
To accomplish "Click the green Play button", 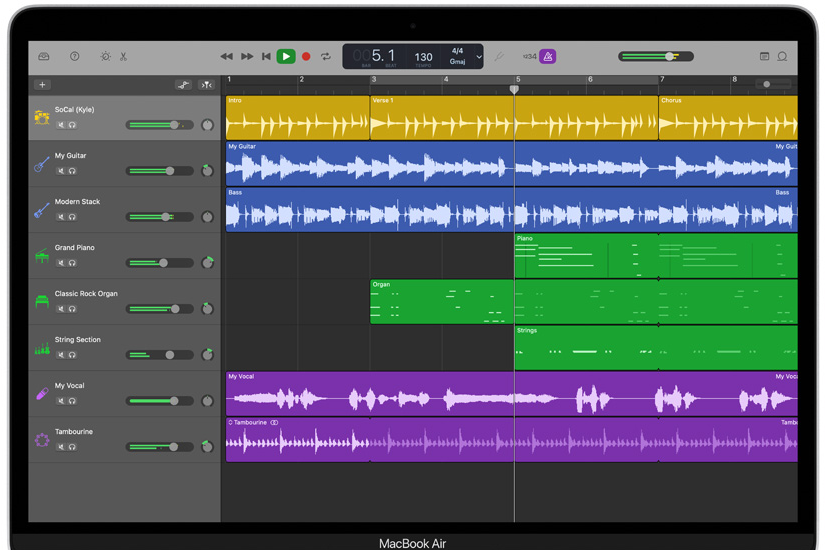I will click(x=286, y=56).
